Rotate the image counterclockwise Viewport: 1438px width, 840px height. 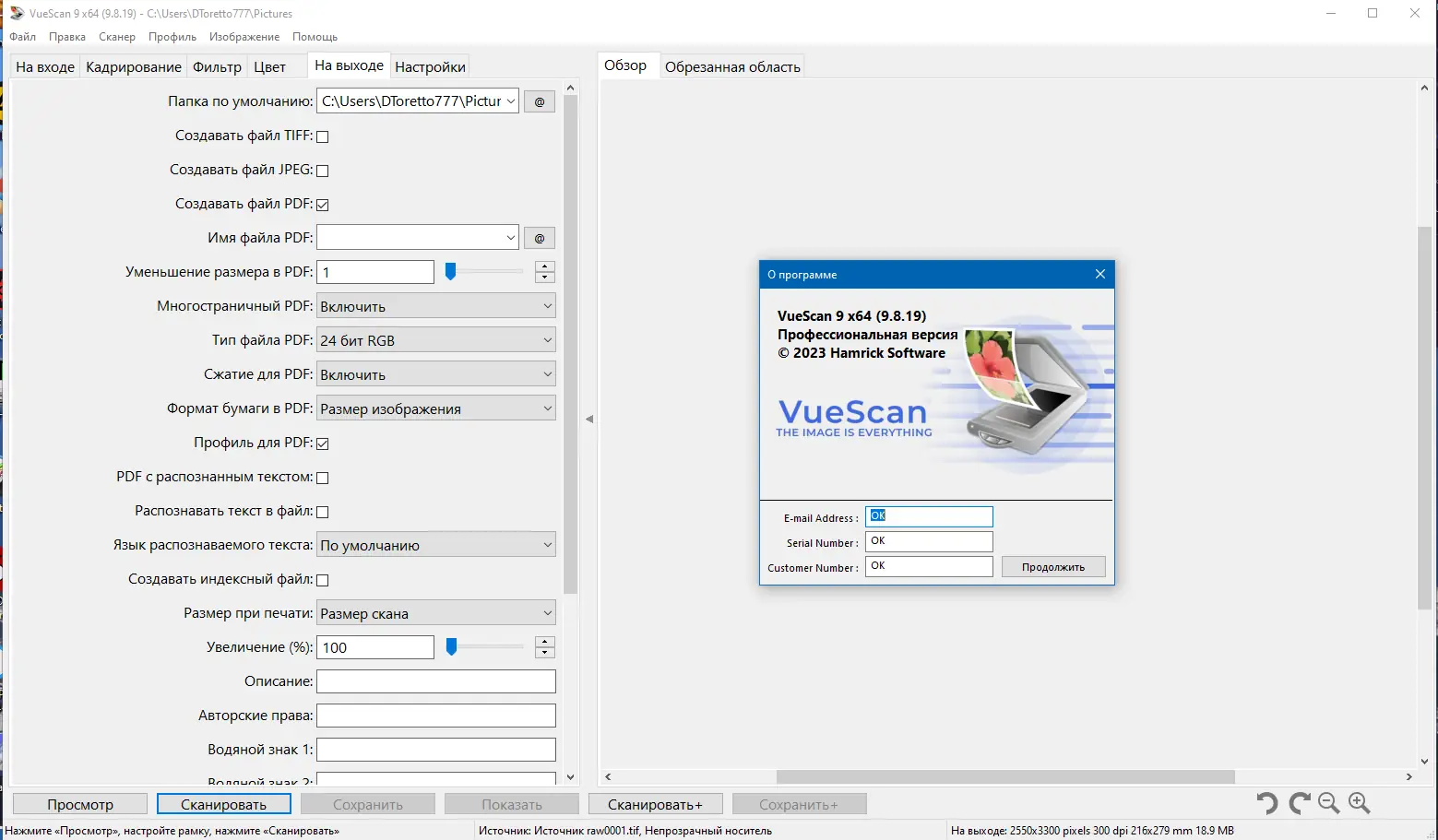1266,802
